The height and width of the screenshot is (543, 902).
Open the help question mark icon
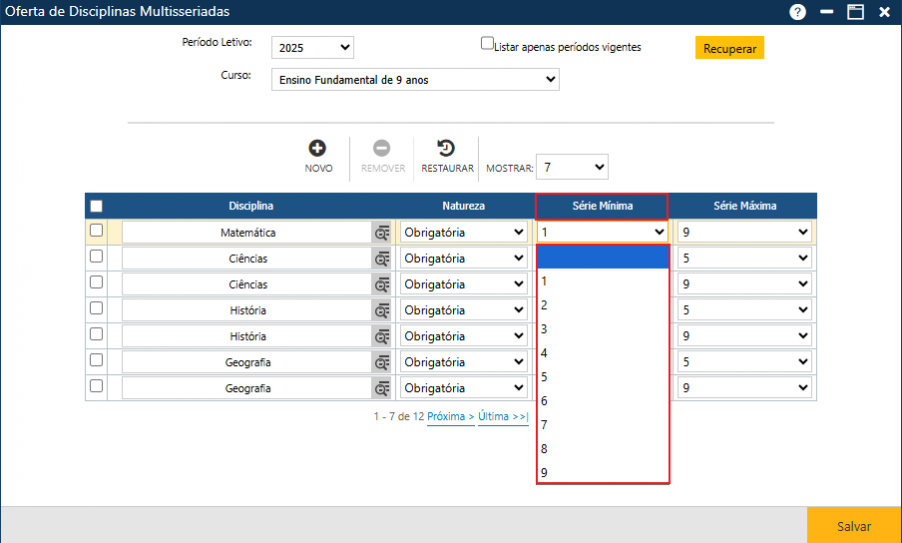coord(797,12)
